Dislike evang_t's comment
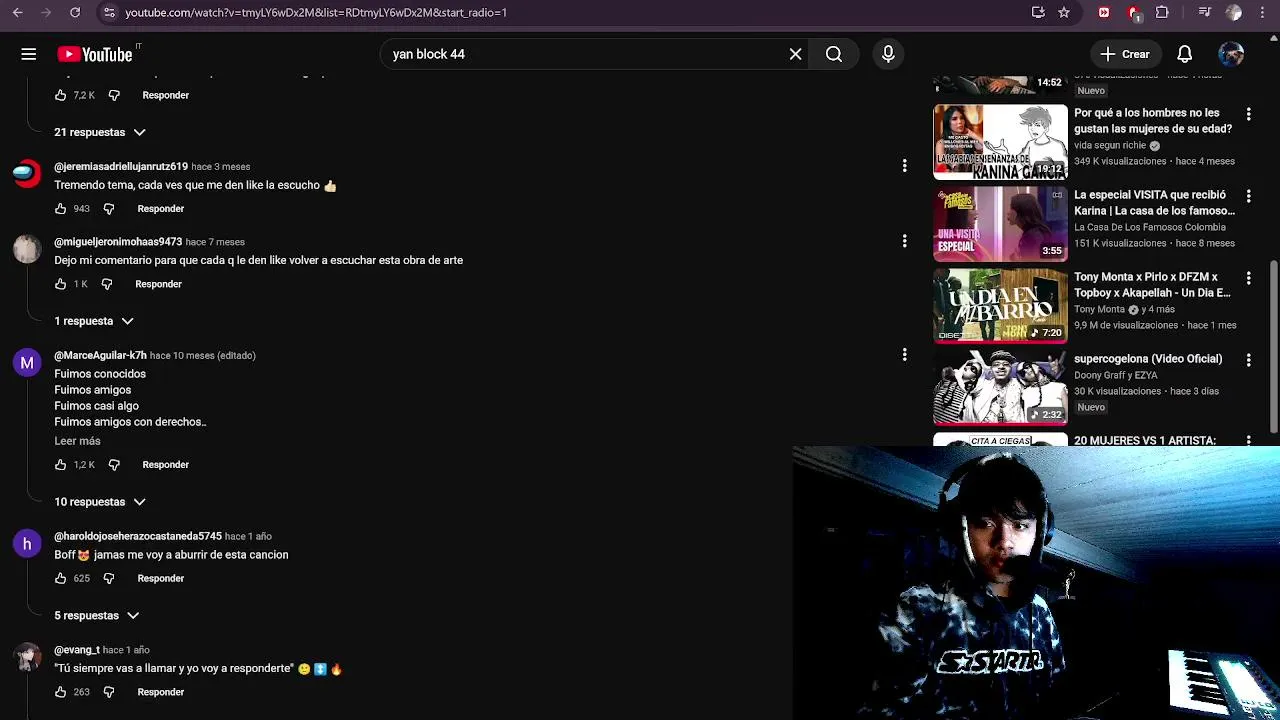 tap(109, 692)
